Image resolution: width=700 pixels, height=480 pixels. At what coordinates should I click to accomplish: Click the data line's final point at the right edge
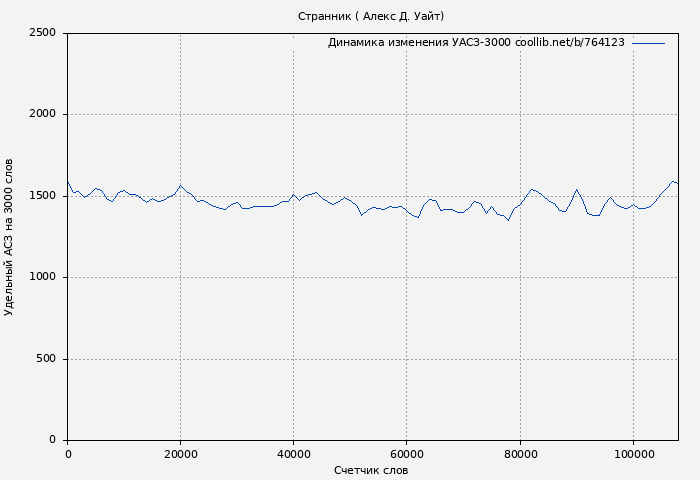point(677,183)
